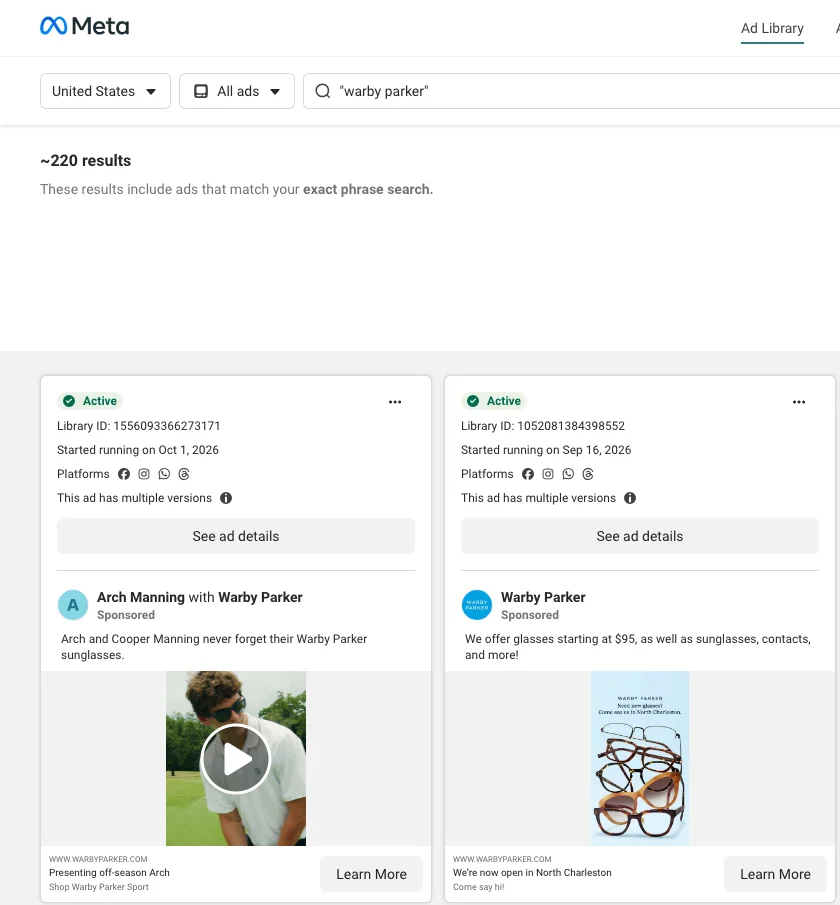Open the stacked glasses ad image
The width and height of the screenshot is (840, 905).
coord(640,758)
